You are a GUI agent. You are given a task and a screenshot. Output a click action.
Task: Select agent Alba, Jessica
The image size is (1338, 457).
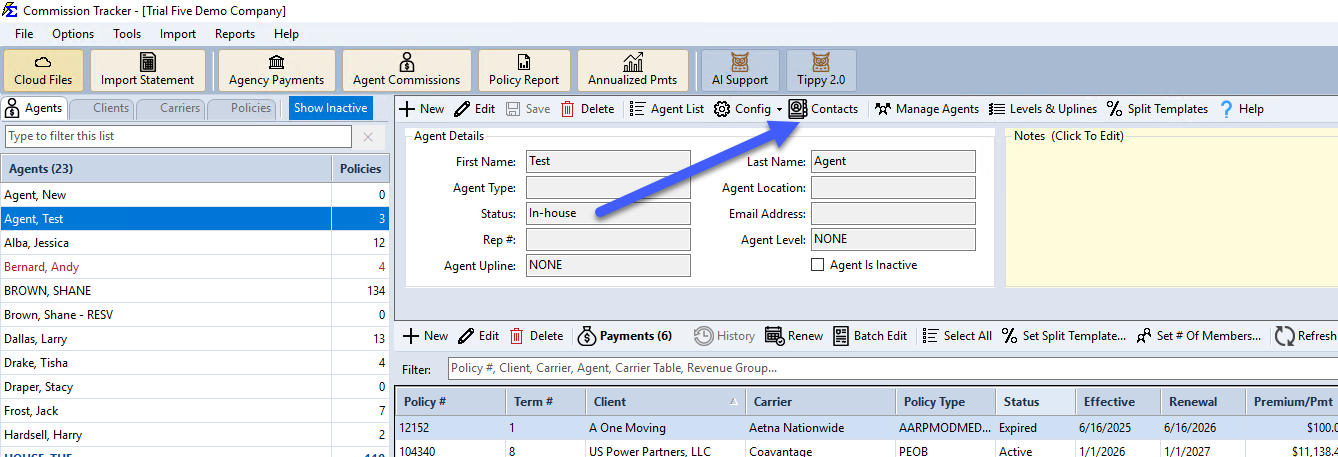tap(195, 243)
